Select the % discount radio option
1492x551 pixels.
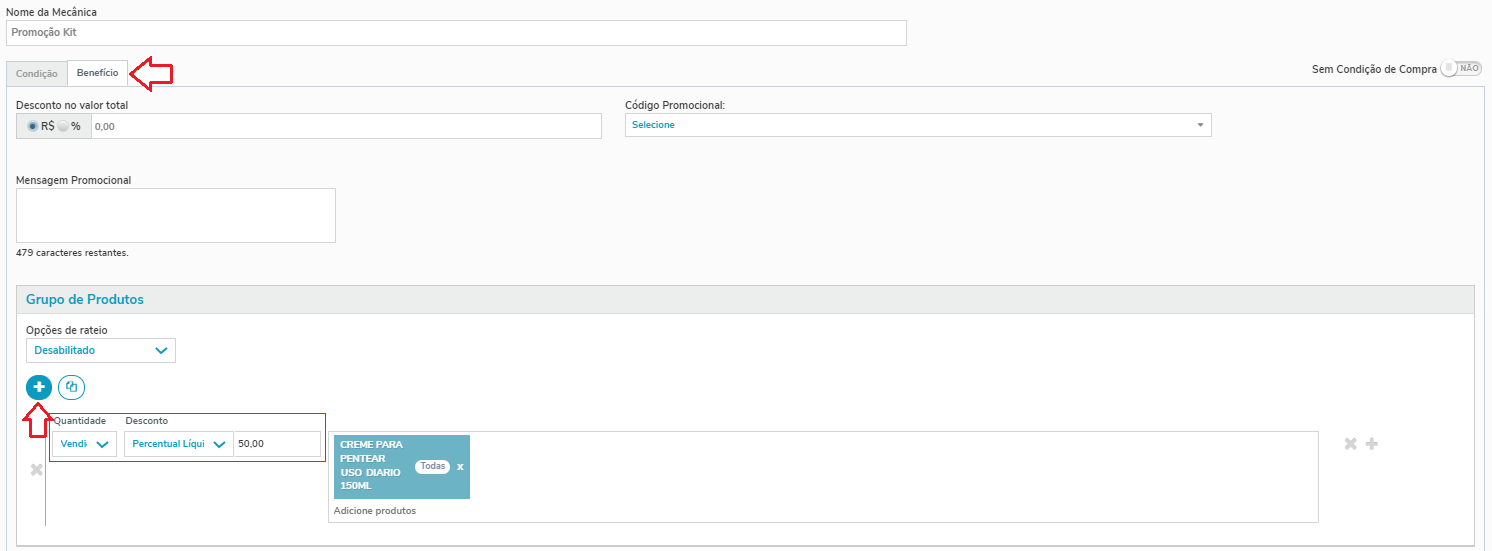point(63,126)
